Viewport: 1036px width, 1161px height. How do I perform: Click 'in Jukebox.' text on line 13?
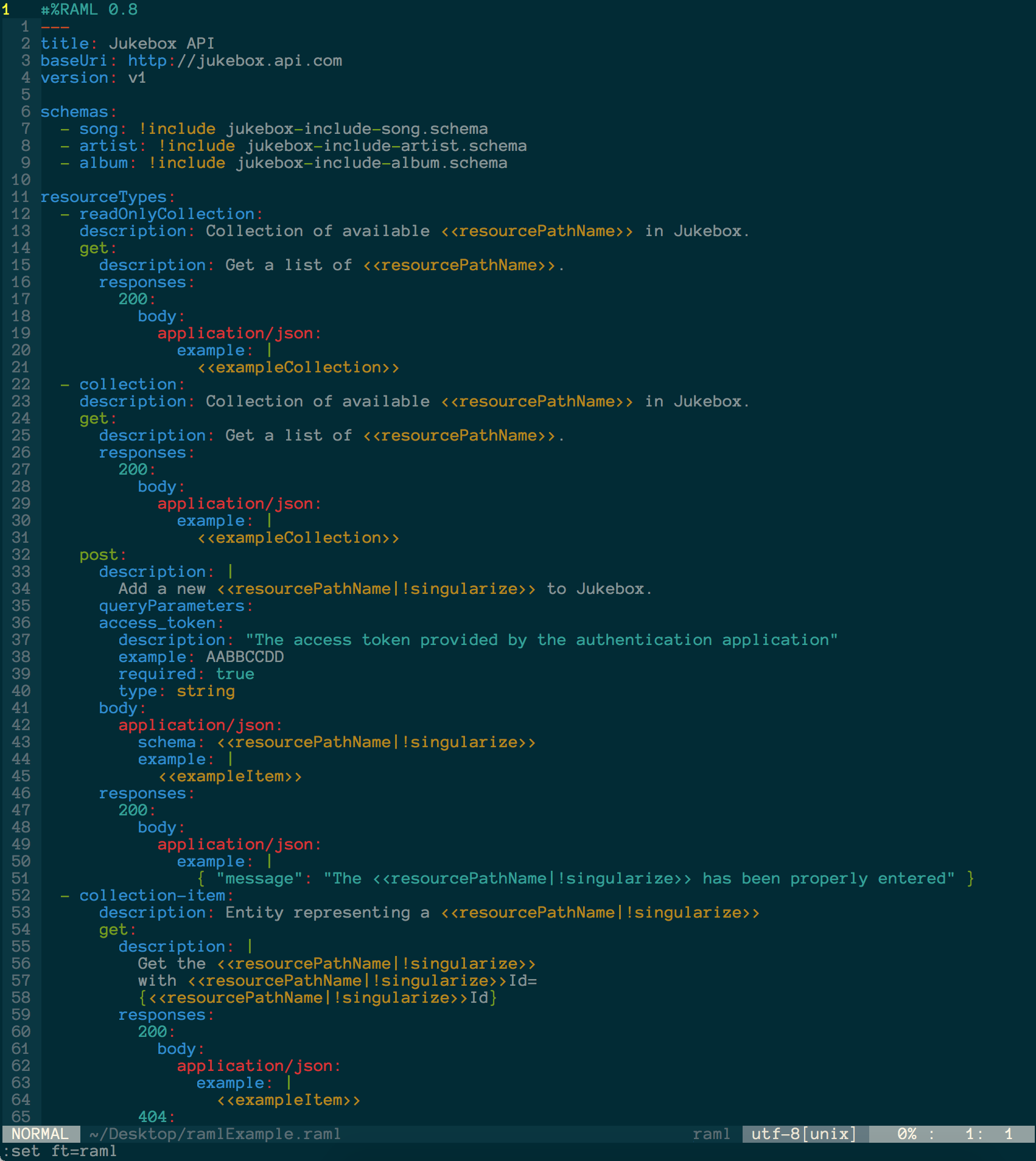[x=697, y=231]
